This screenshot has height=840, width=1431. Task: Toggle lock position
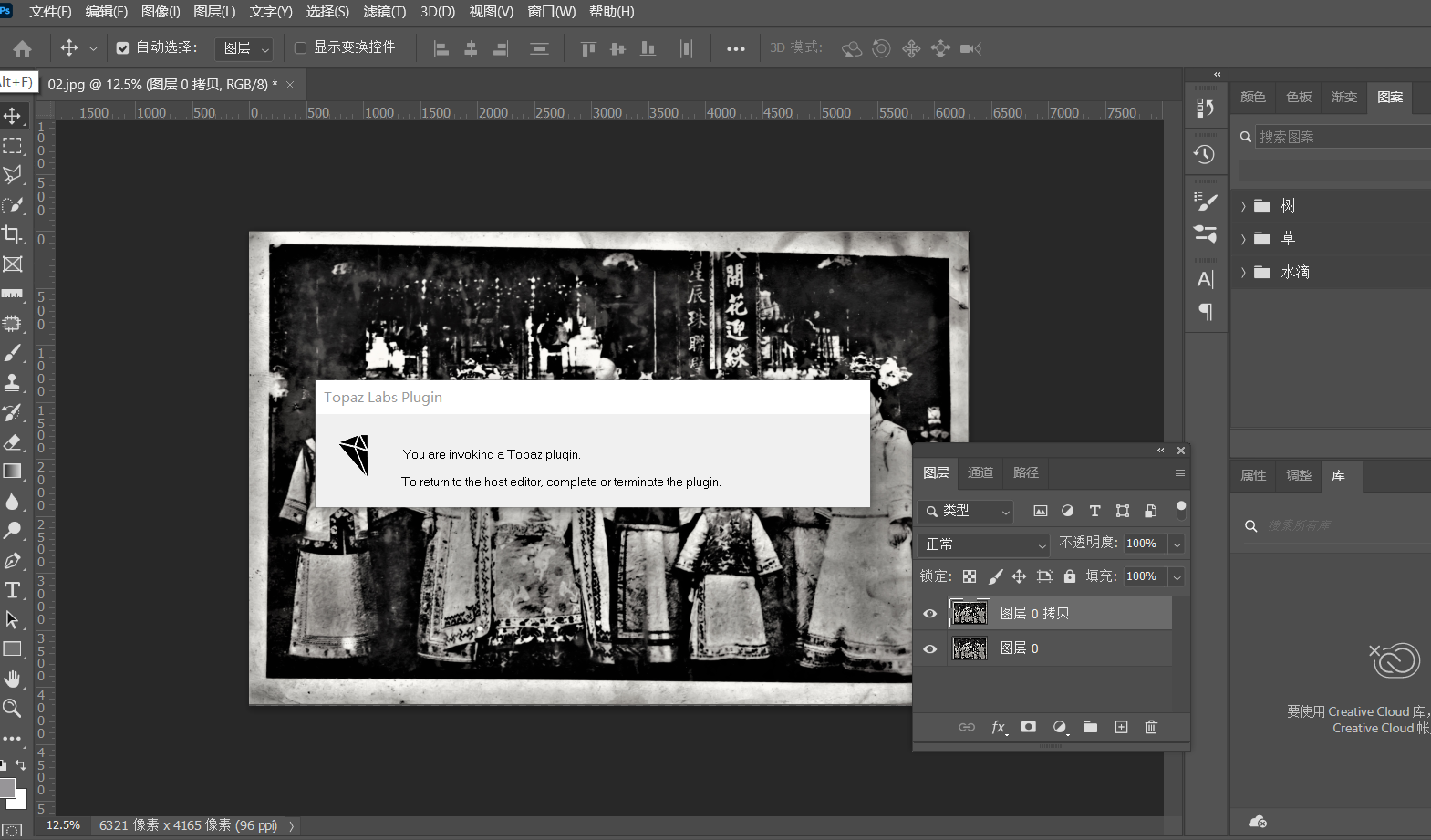pos(1019,576)
